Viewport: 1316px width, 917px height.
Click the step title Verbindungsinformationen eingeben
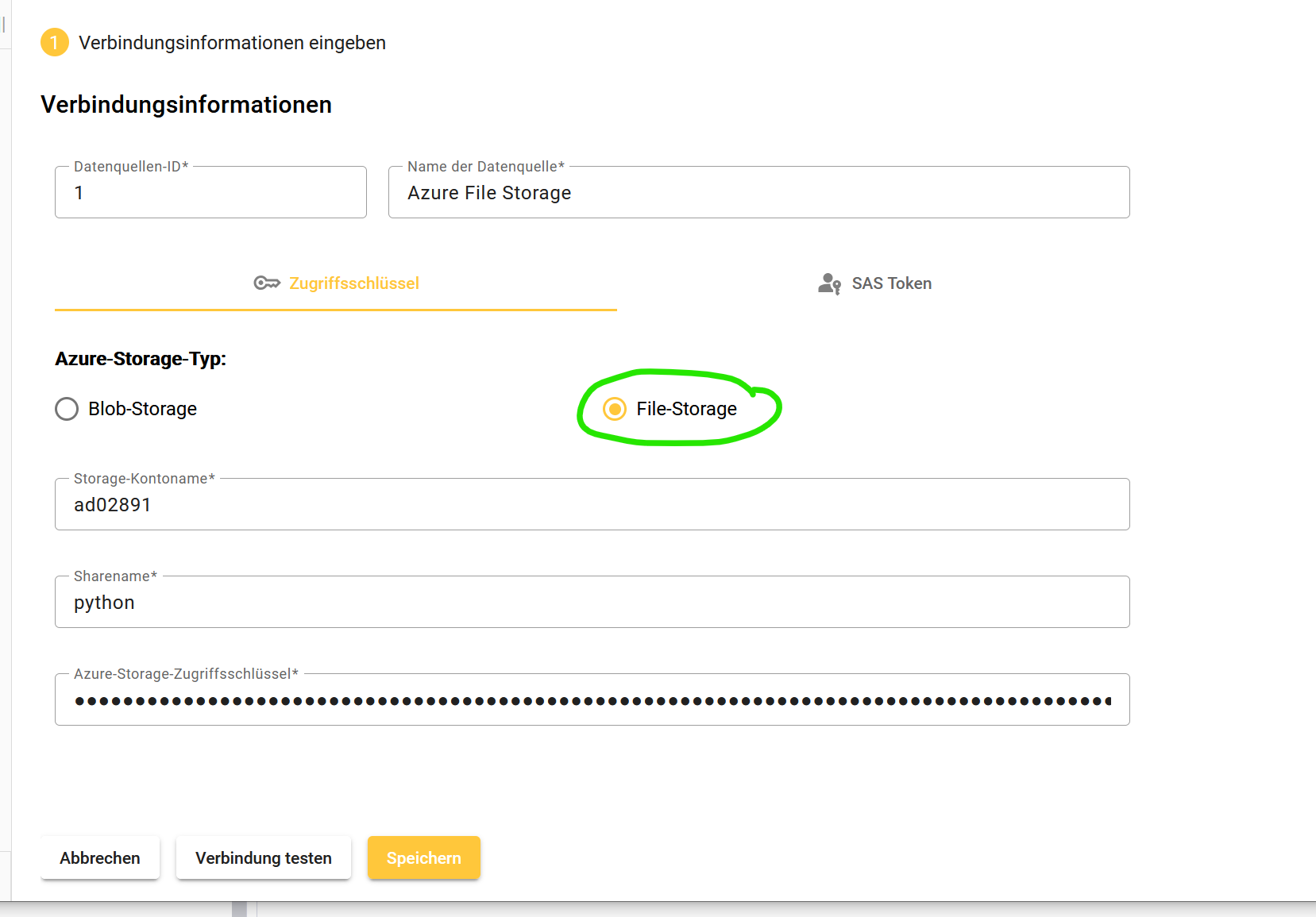[232, 43]
